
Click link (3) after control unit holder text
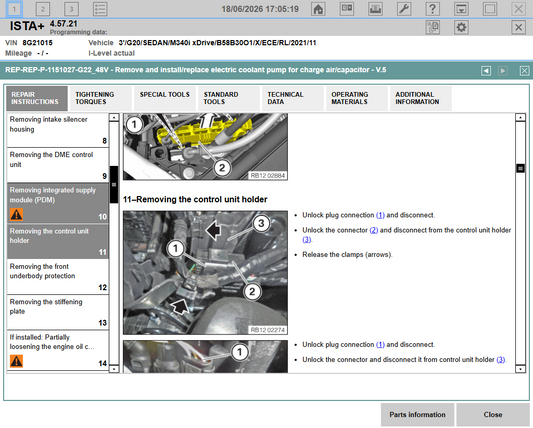pos(307,240)
